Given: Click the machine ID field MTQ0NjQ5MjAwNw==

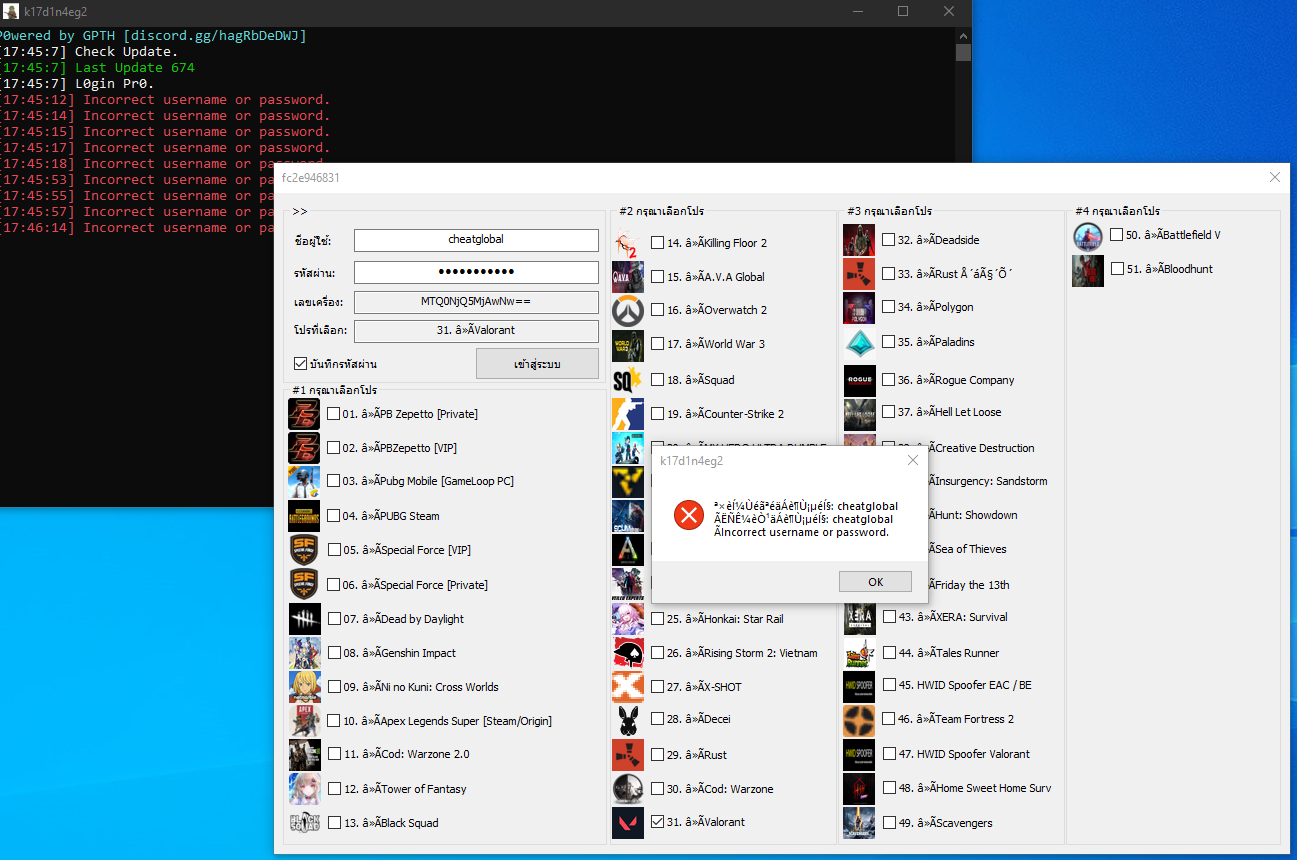Looking at the screenshot, I should point(476,301).
